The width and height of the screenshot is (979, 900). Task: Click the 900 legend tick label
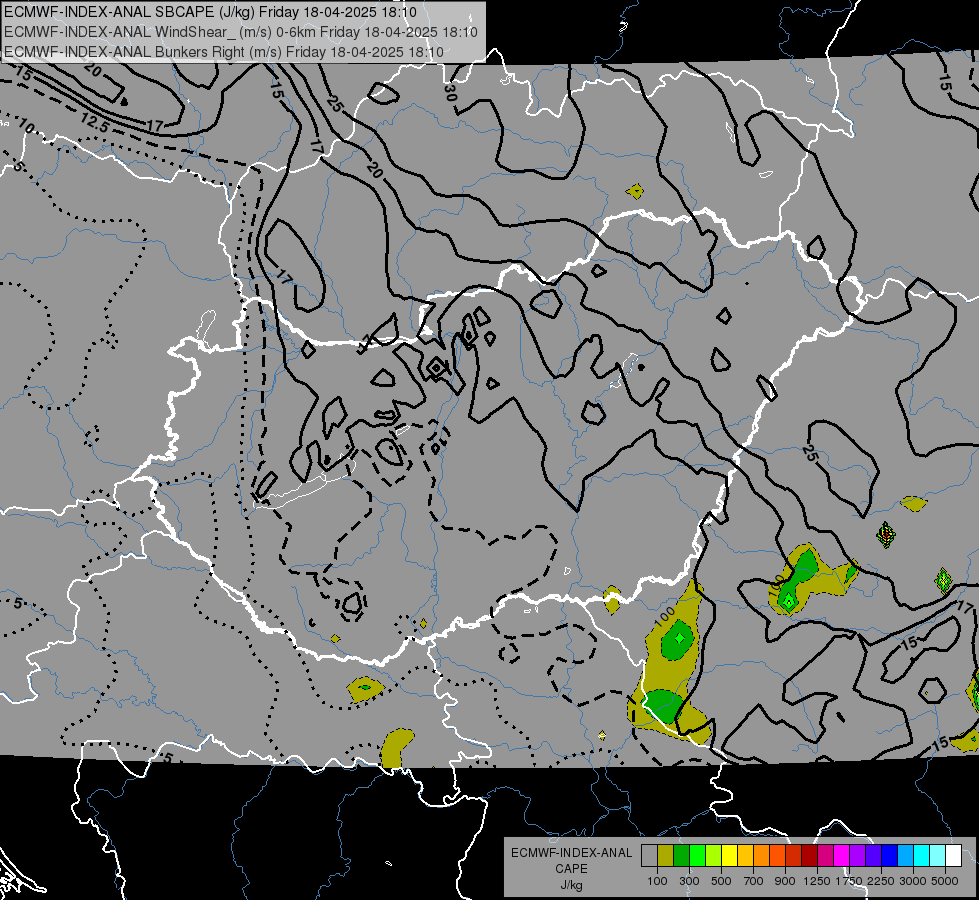[785, 881]
